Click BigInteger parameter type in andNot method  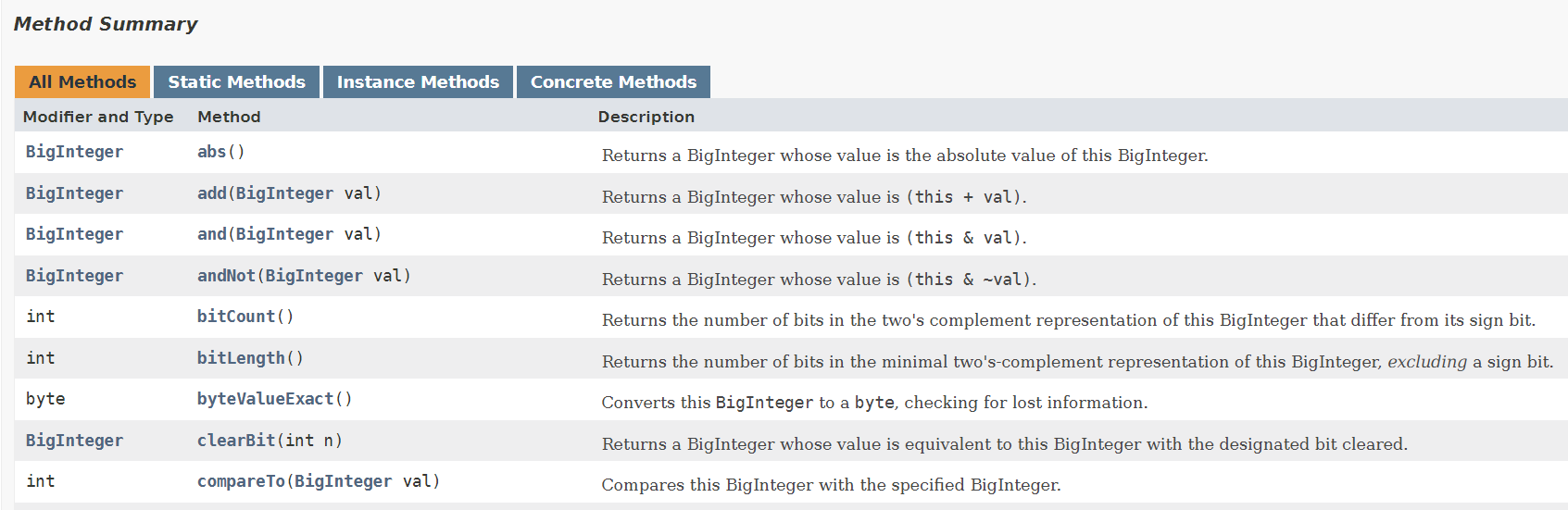314,276
